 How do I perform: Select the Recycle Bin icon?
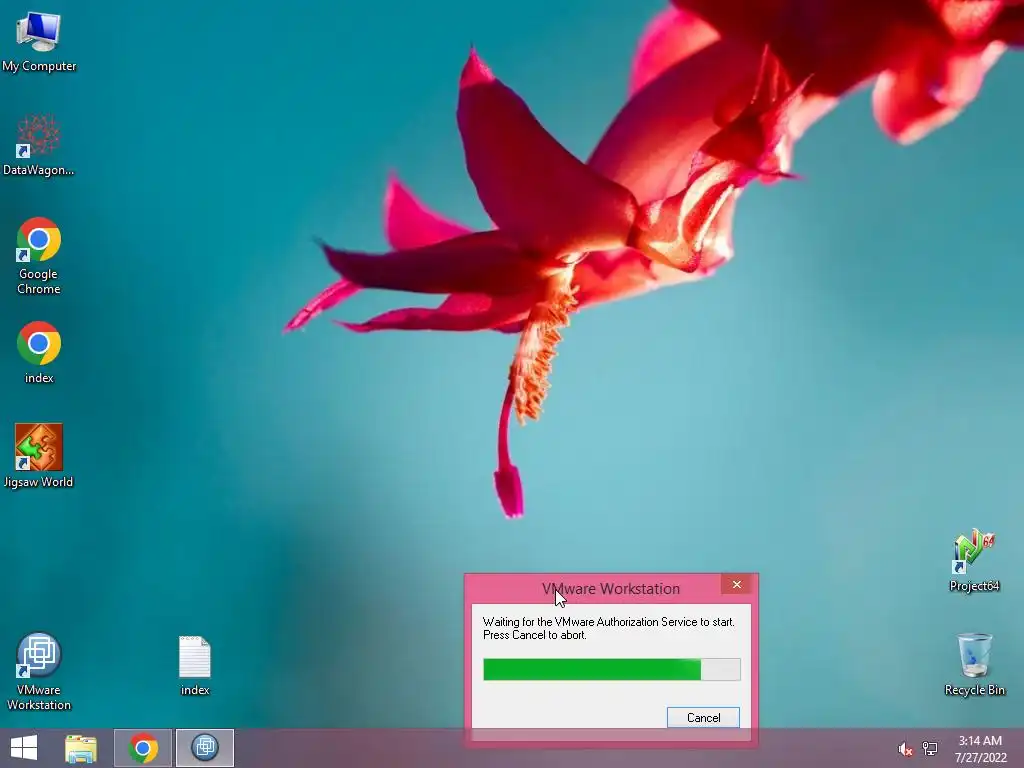tap(974, 664)
